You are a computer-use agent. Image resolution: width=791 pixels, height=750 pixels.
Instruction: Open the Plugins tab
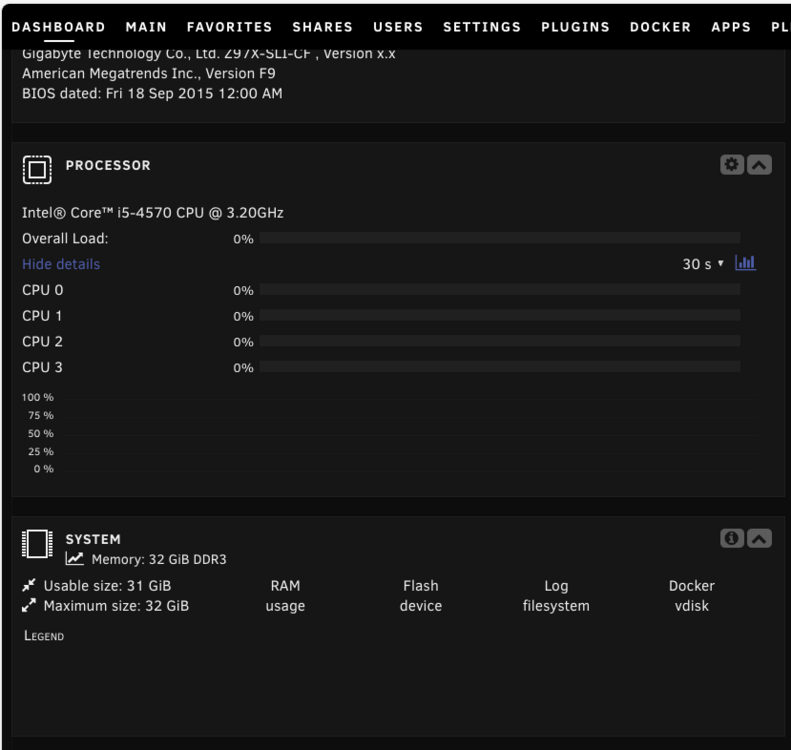point(575,27)
